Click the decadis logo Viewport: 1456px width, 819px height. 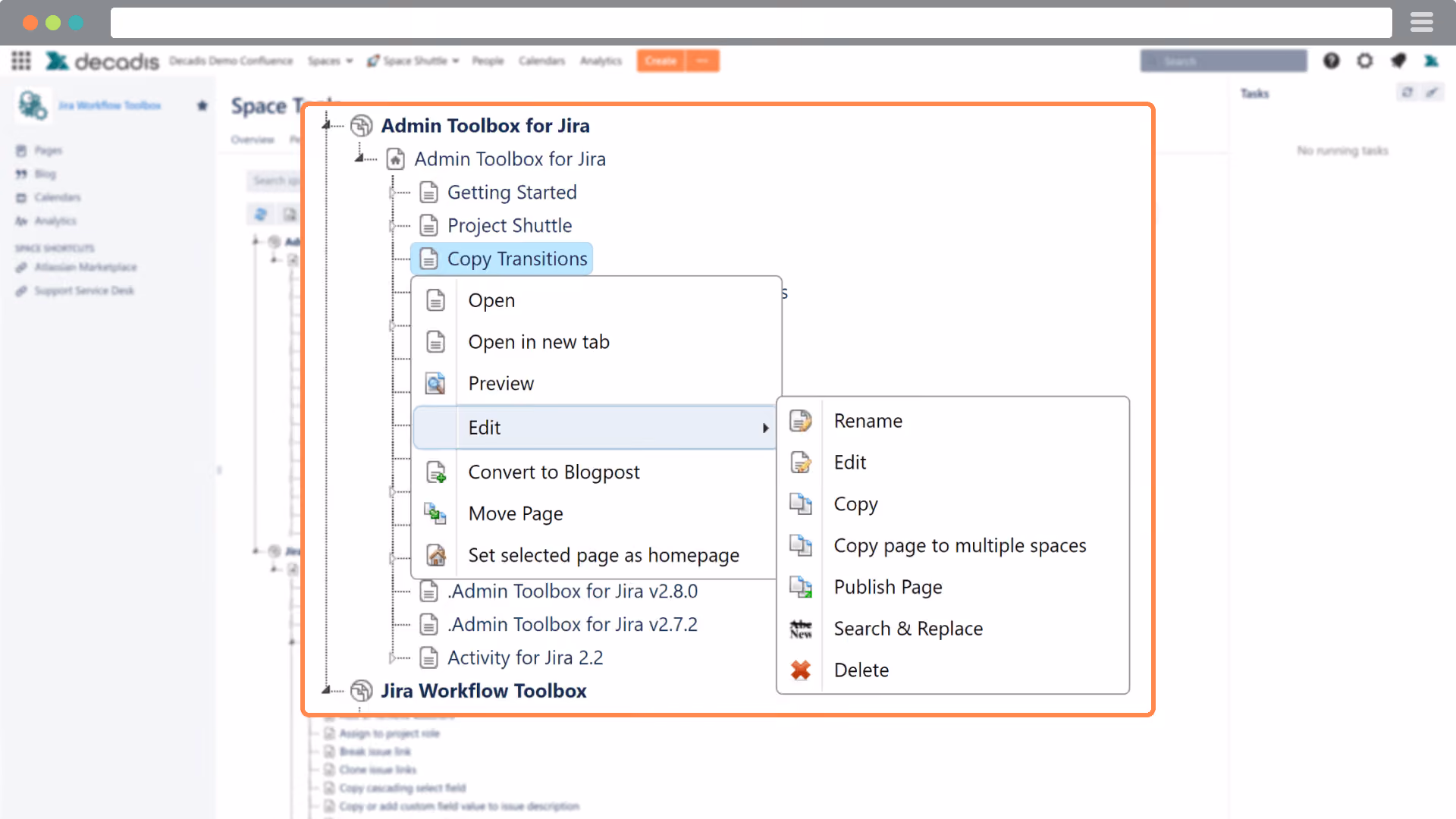pos(102,61)
